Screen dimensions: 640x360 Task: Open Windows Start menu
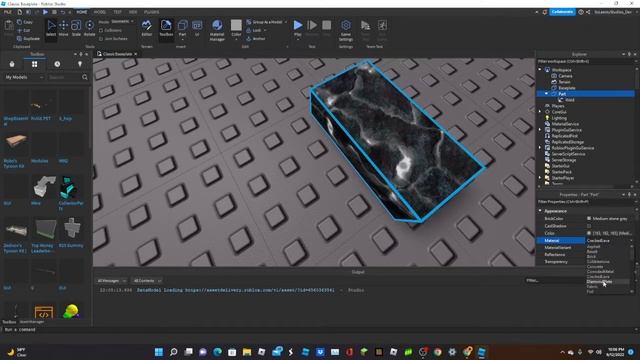(159, 352)
